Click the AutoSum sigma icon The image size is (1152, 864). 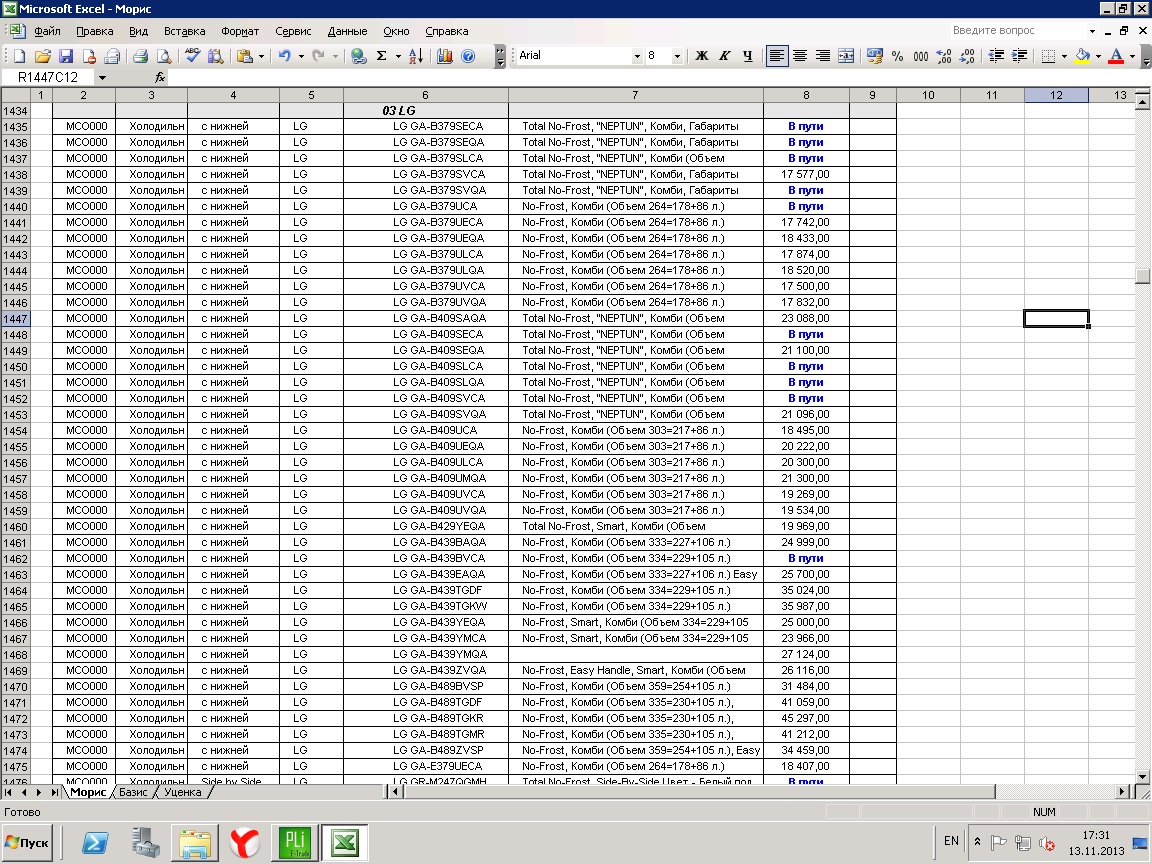(x=382, y=56)
